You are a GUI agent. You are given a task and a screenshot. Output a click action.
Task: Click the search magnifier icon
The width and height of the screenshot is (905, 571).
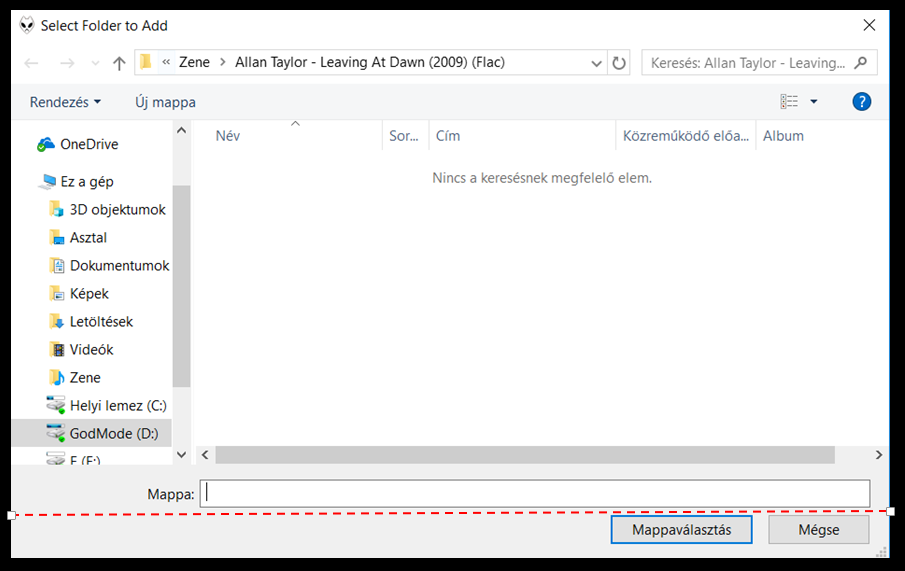[x=861, y=62]
